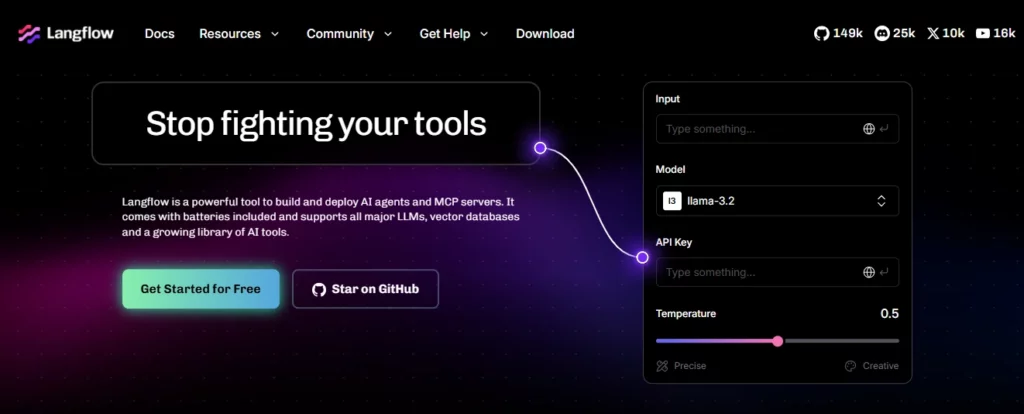Click the Temperature slider handle
This screenshot has height=414, width=1024.
click(x=777, y=341)
